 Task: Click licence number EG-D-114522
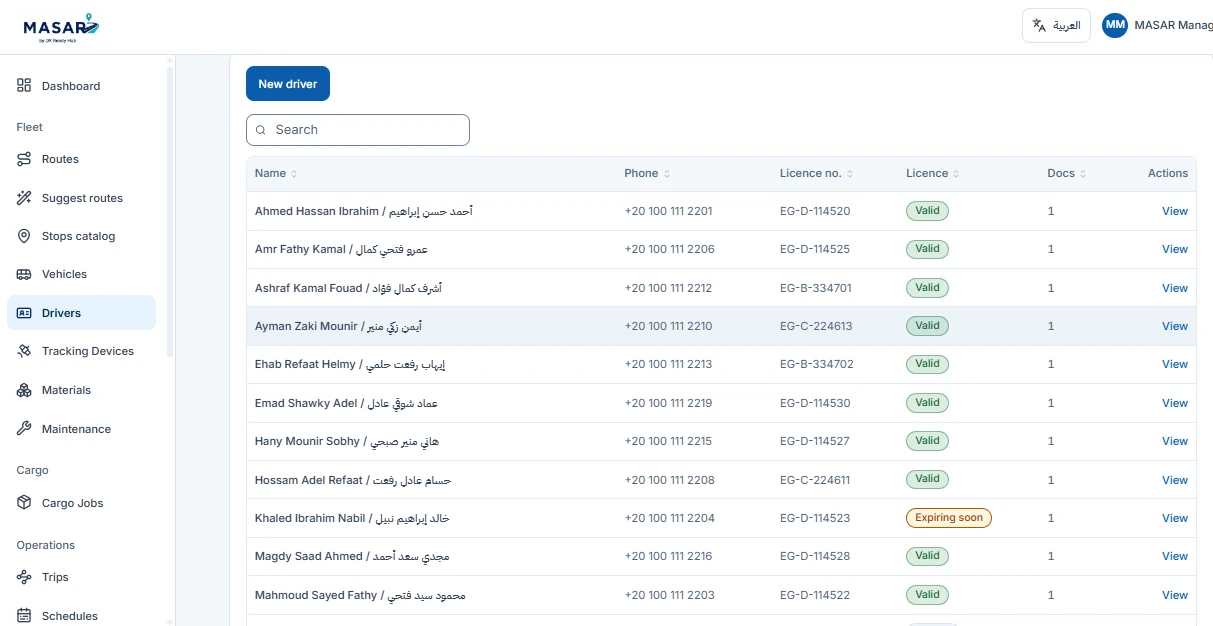[x=815, y=595]
